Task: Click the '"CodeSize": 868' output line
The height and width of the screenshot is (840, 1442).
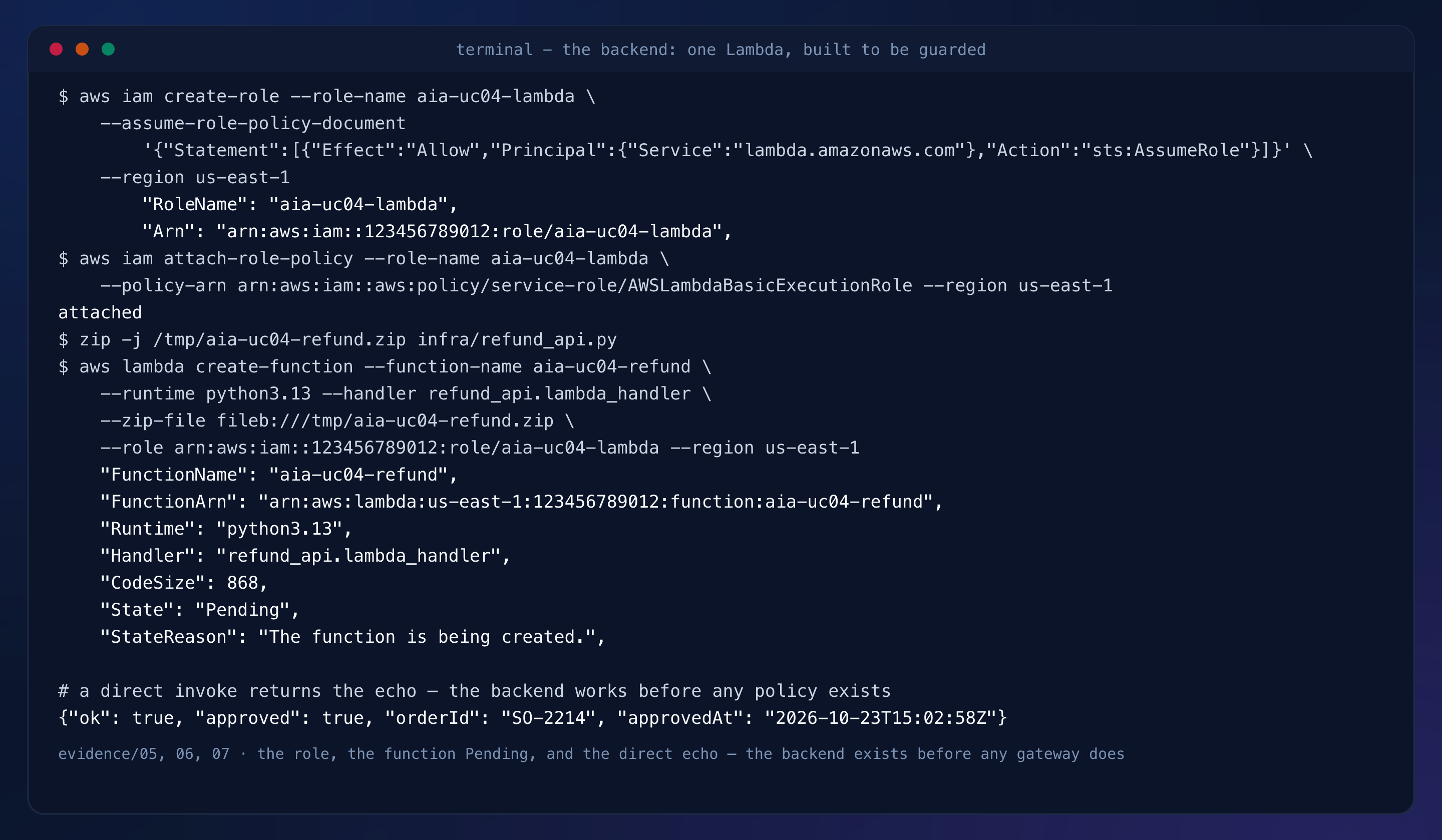Action: (184, 583)
